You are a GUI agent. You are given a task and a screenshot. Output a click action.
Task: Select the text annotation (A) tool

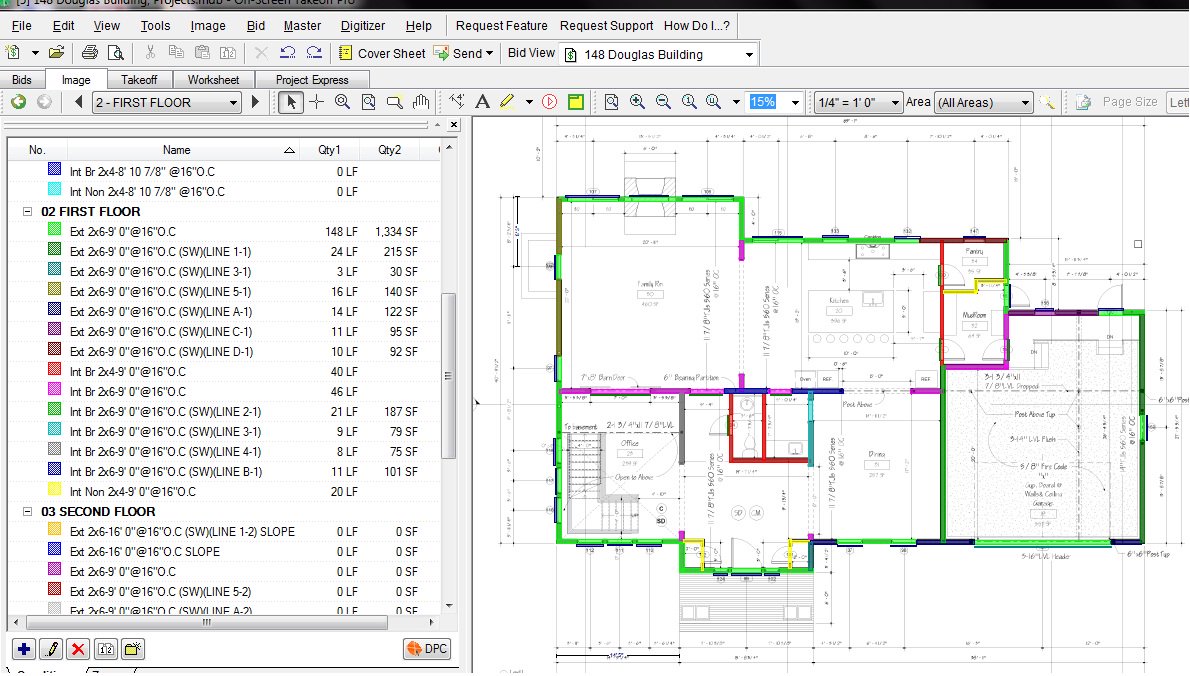pos(481,101)
